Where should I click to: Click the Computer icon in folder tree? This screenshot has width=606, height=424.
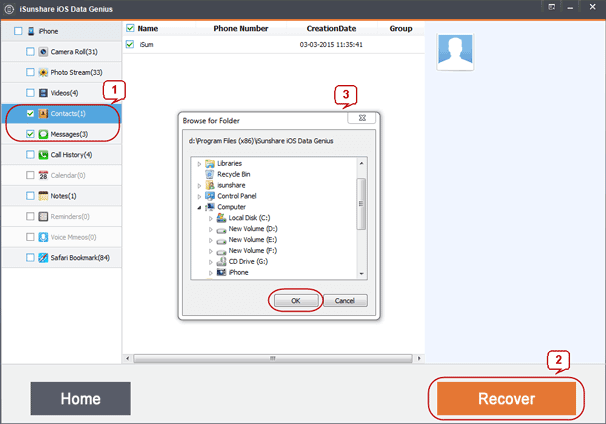[210, 207]
